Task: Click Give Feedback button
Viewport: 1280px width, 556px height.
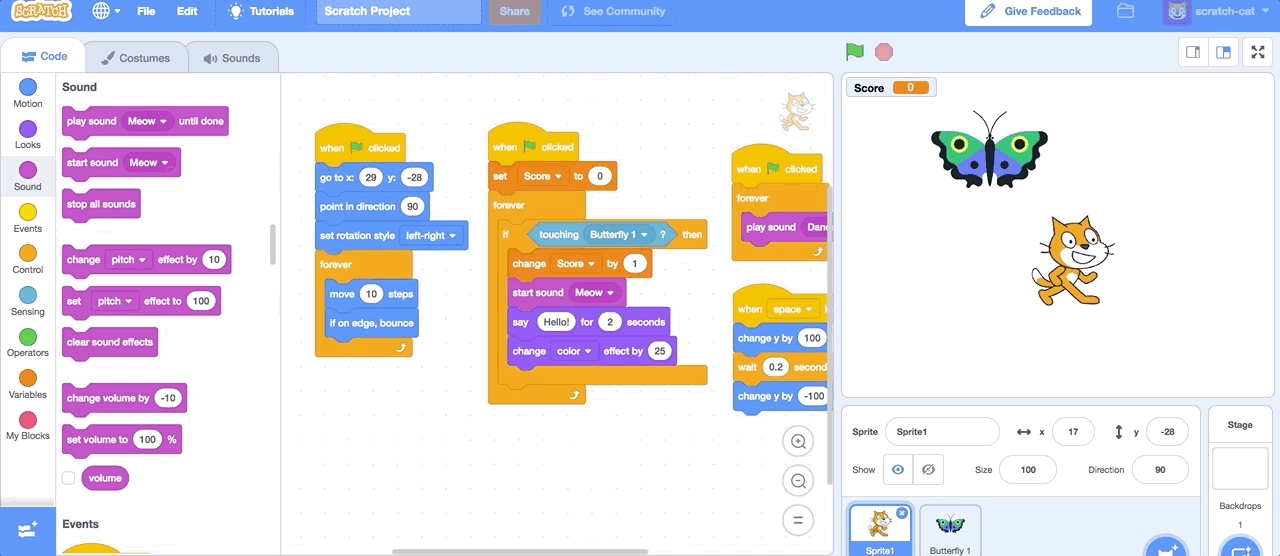Action: click(x=1030, y=11)
